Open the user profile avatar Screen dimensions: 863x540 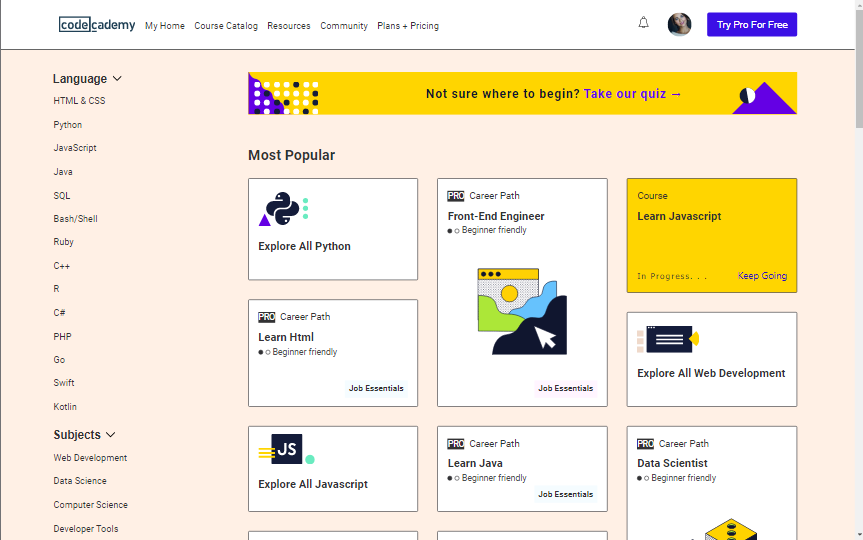click(679, 25)
